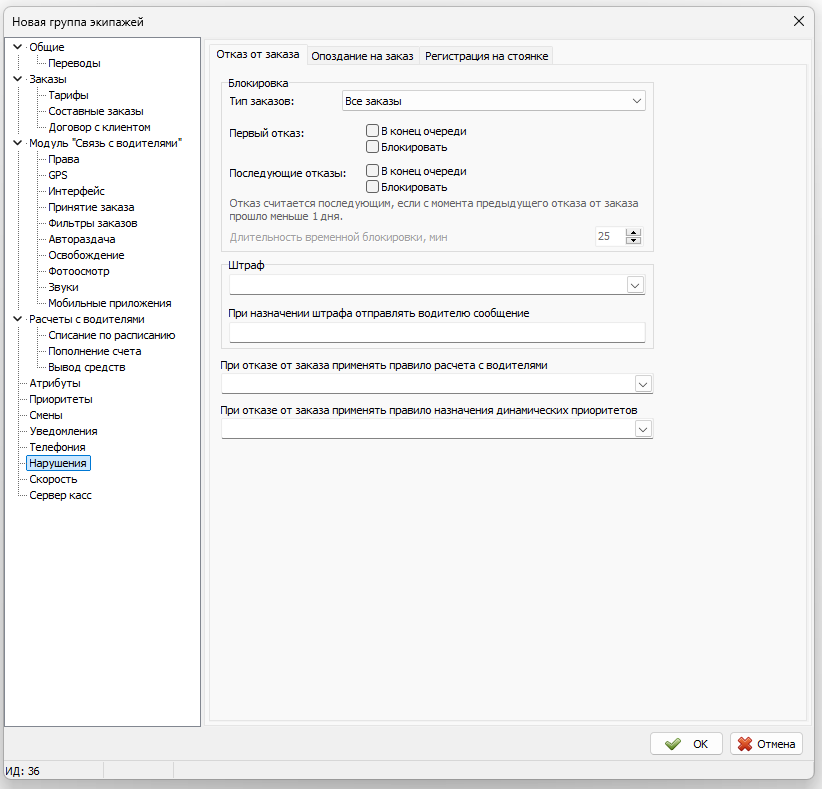The image size is (822, 789).
Task: Collapse the Заказы tree branch
Action: pos(17,79)
